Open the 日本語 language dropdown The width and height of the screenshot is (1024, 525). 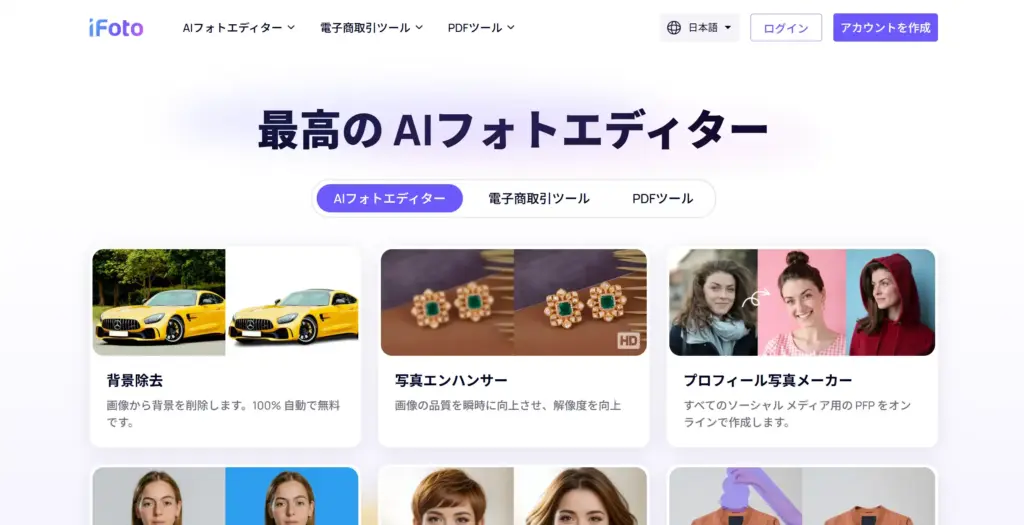point(699,27)
